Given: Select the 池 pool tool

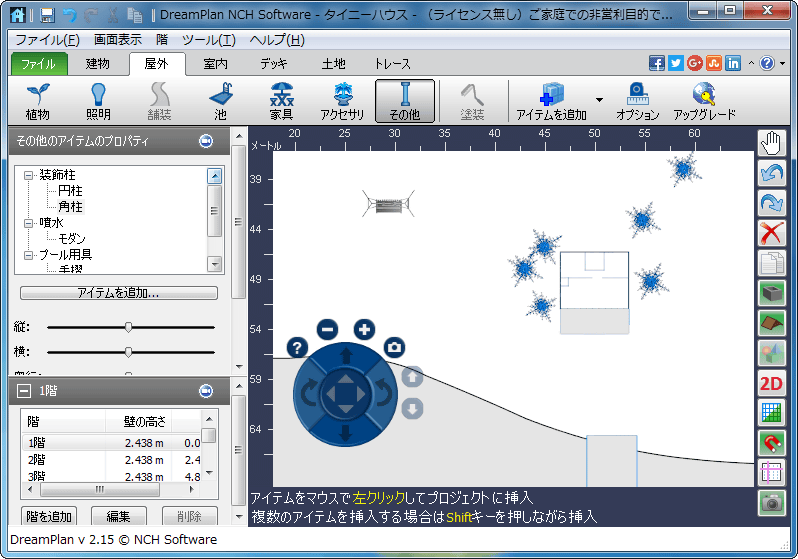Looking at the screenshot, I should [x=220, y=101].
